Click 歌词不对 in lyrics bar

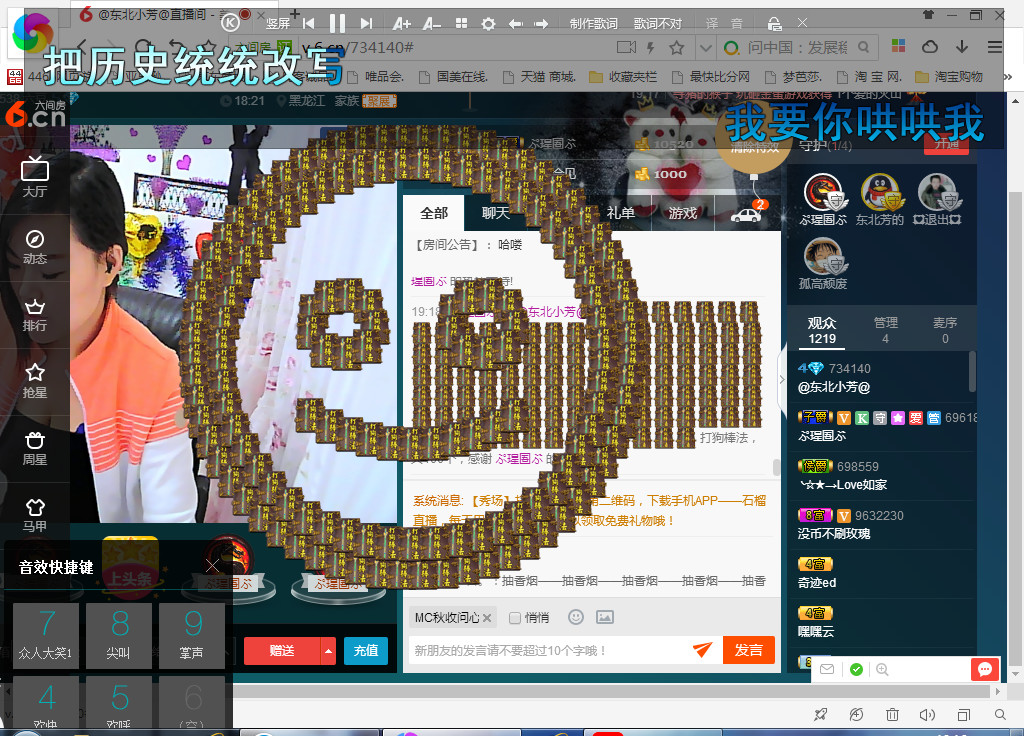(x=658, y=24)
